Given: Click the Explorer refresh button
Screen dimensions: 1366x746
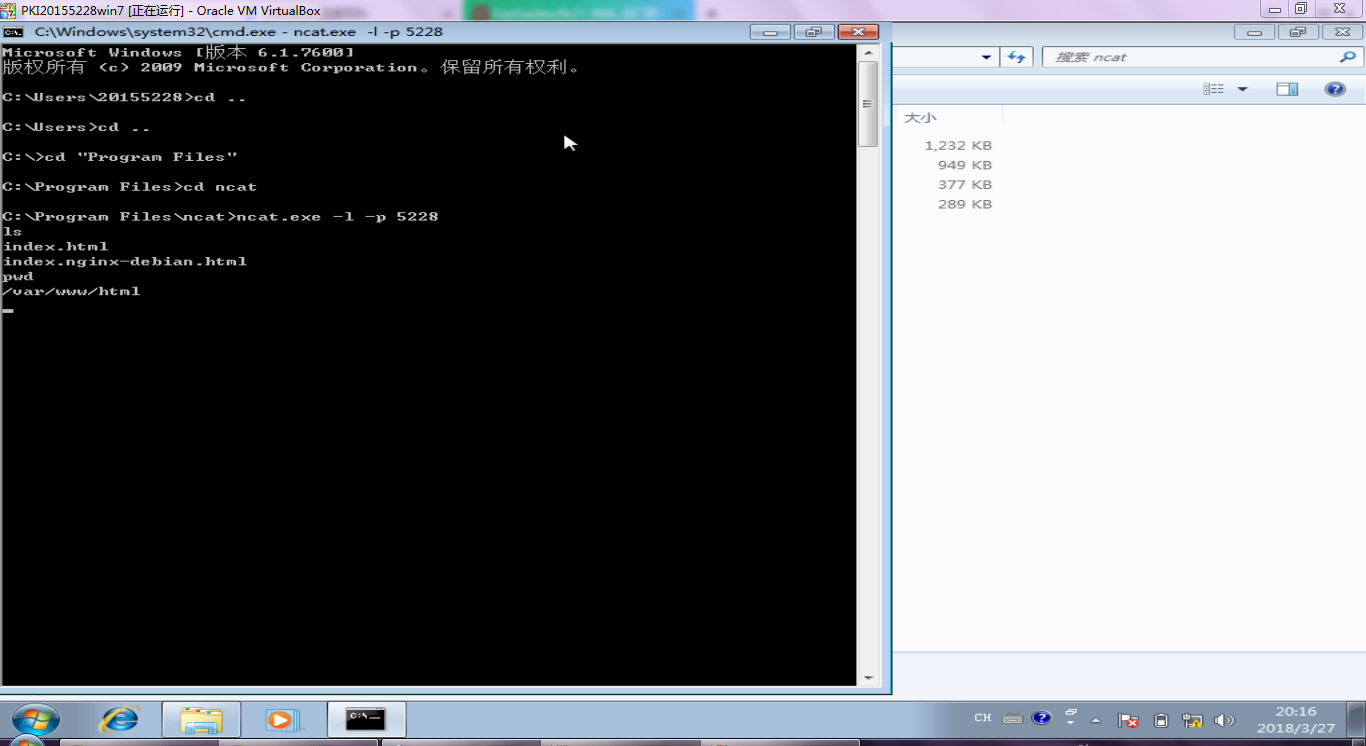Looking at the screenshot, I should click(x=1017, y=57).
